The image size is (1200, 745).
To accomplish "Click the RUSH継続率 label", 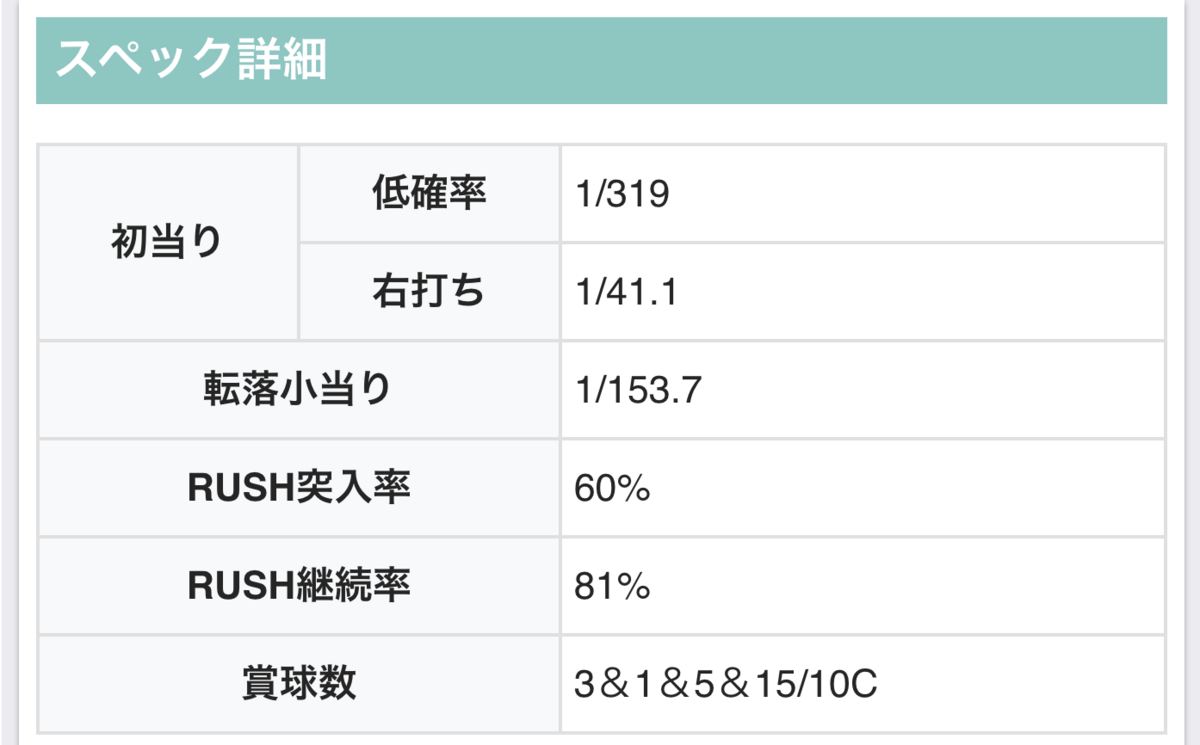I will pos(298,585).
